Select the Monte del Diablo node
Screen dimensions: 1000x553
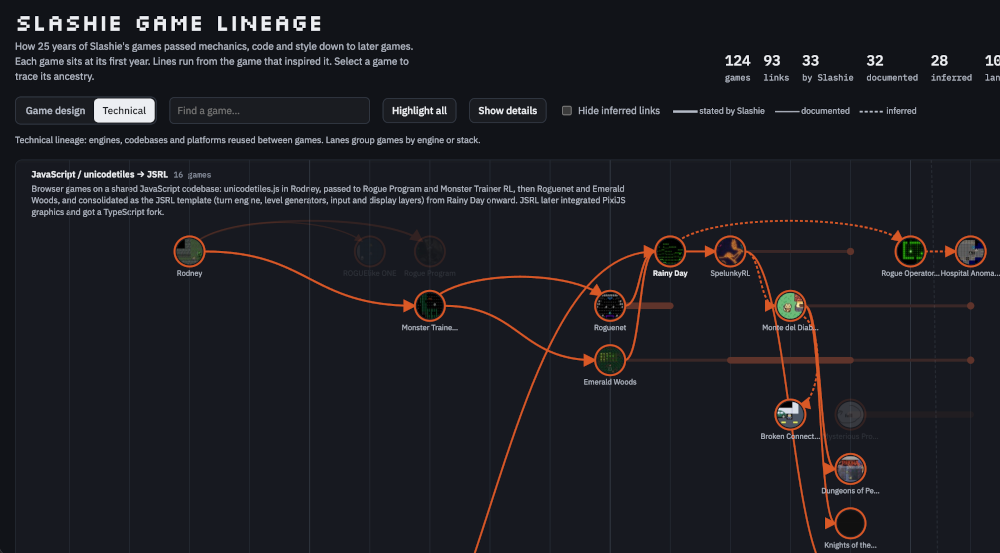click(790, 306)
